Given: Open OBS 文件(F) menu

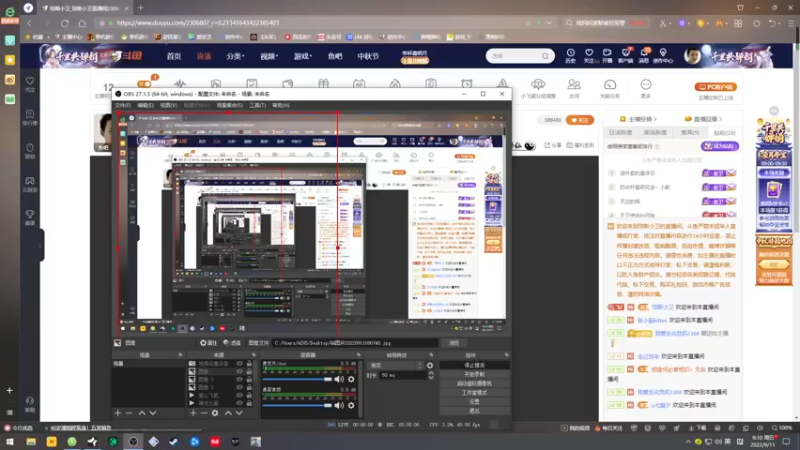Looking at the screenshot, I should [122, 105].
